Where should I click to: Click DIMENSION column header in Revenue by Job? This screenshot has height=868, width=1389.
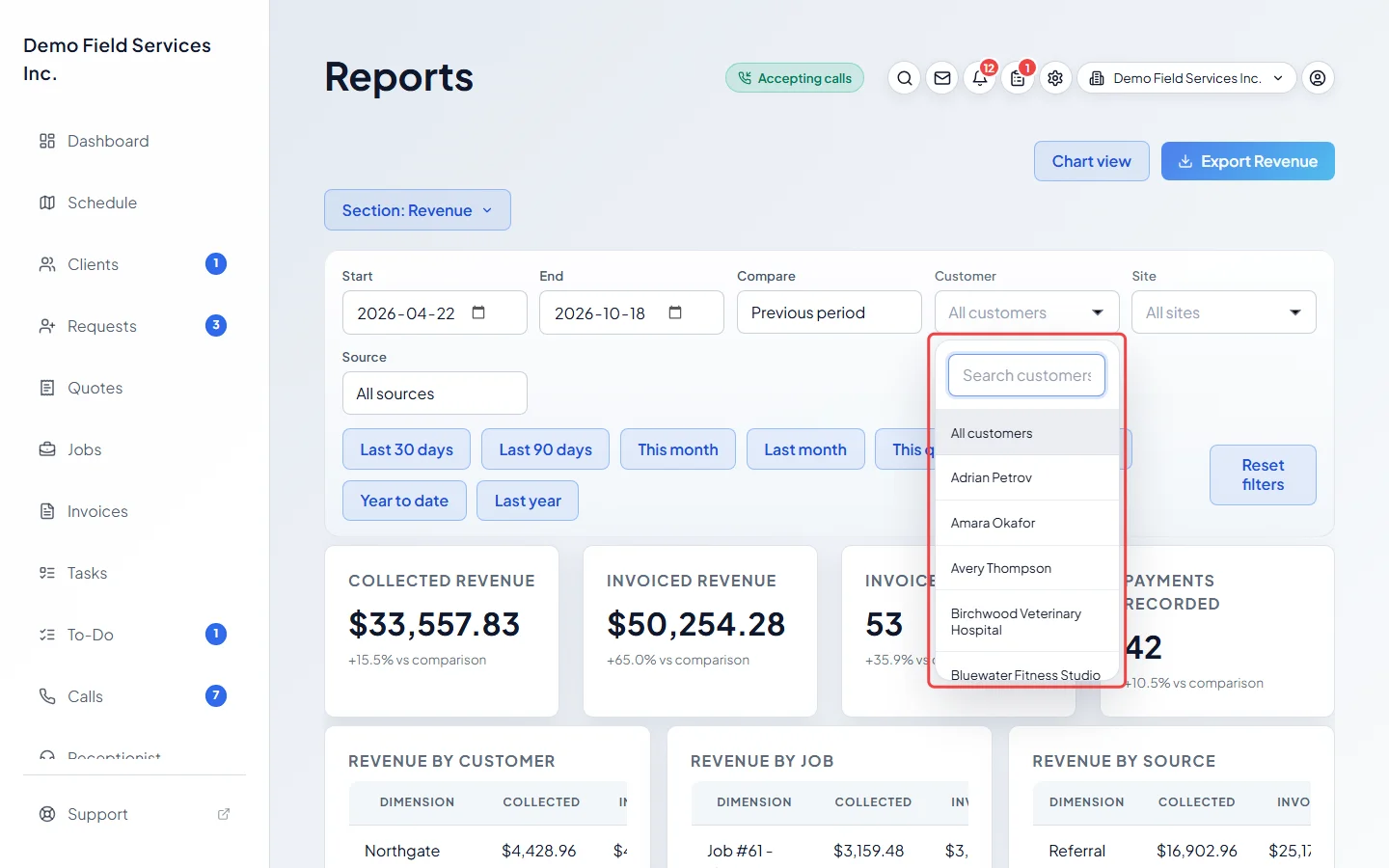[x=754, y=801]
